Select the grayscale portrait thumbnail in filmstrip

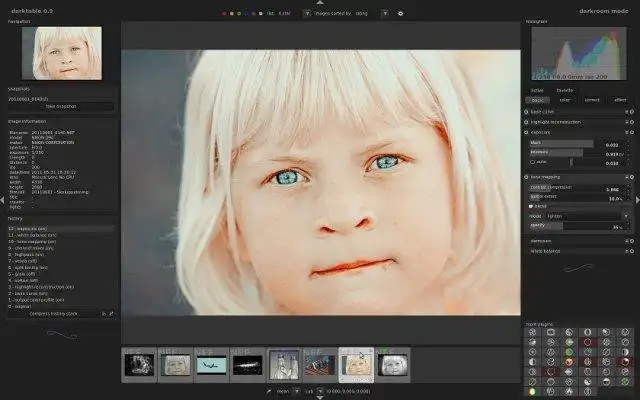click(391, 365)
